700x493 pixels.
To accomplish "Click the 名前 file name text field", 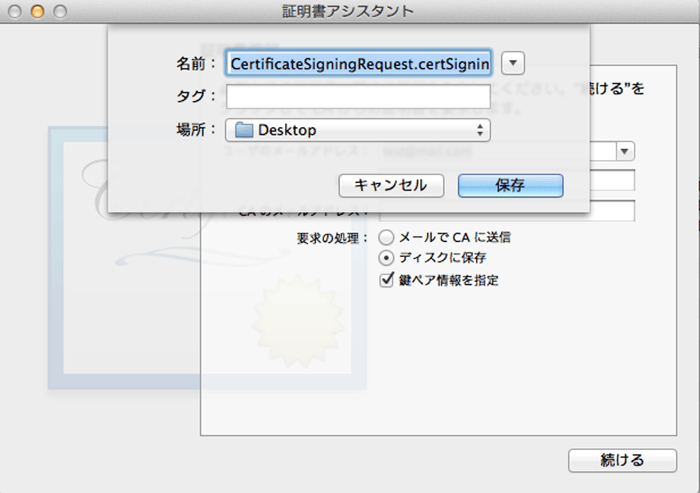I will [358, 63].
